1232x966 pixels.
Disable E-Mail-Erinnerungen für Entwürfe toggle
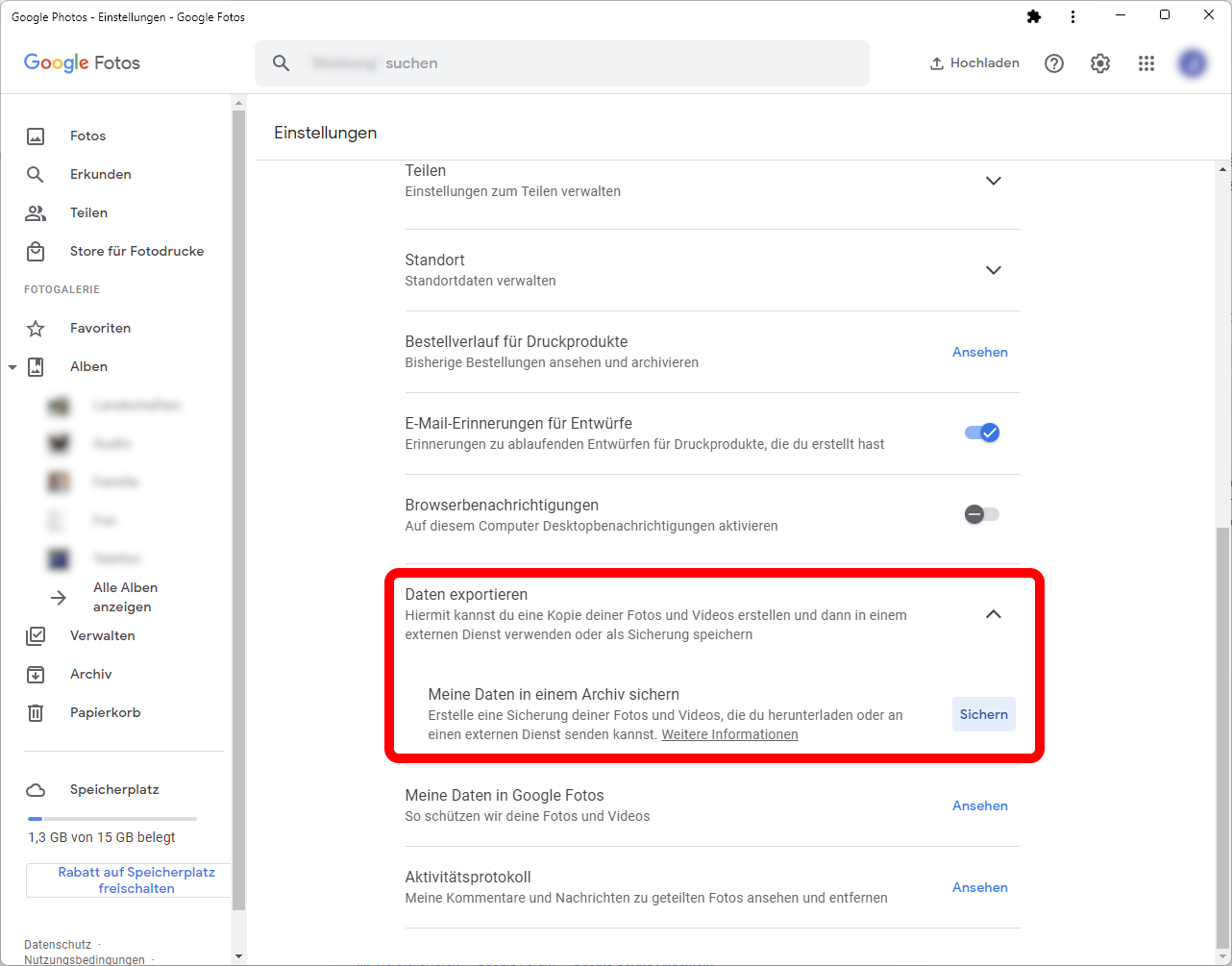point(982,433)
